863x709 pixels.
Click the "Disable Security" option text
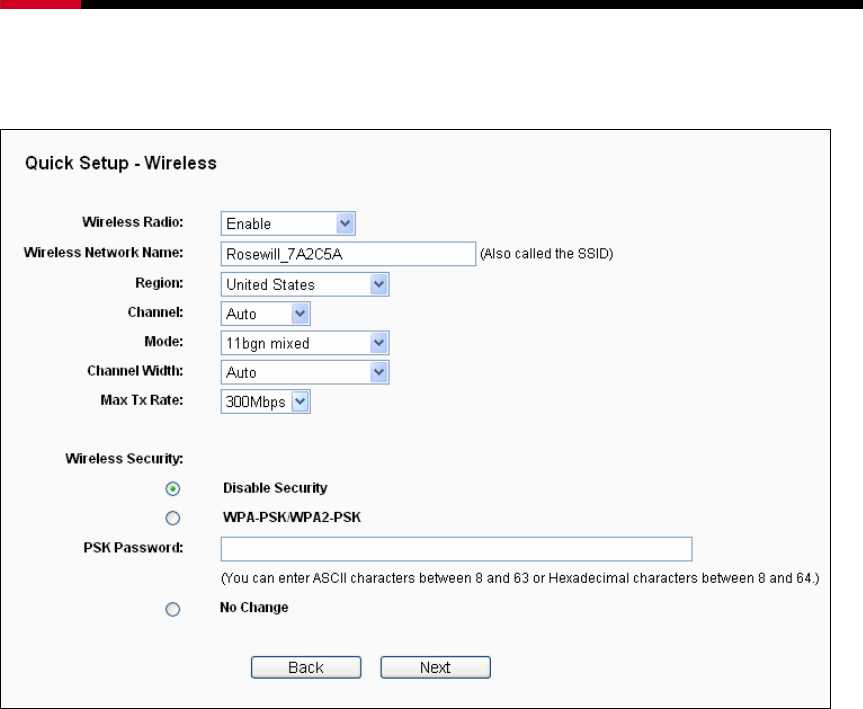275,488
